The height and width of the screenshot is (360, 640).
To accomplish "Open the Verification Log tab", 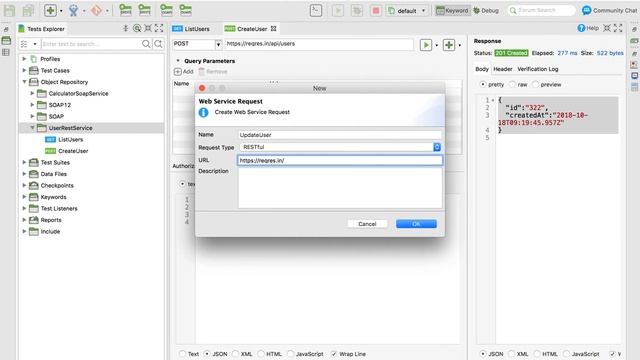I will coord(538,69).
